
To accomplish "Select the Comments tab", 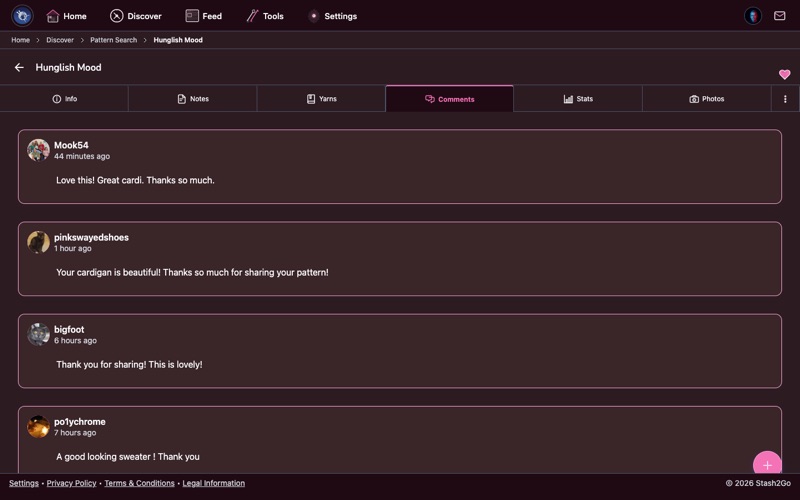I will pyautogui.click(x=449, y=99).
